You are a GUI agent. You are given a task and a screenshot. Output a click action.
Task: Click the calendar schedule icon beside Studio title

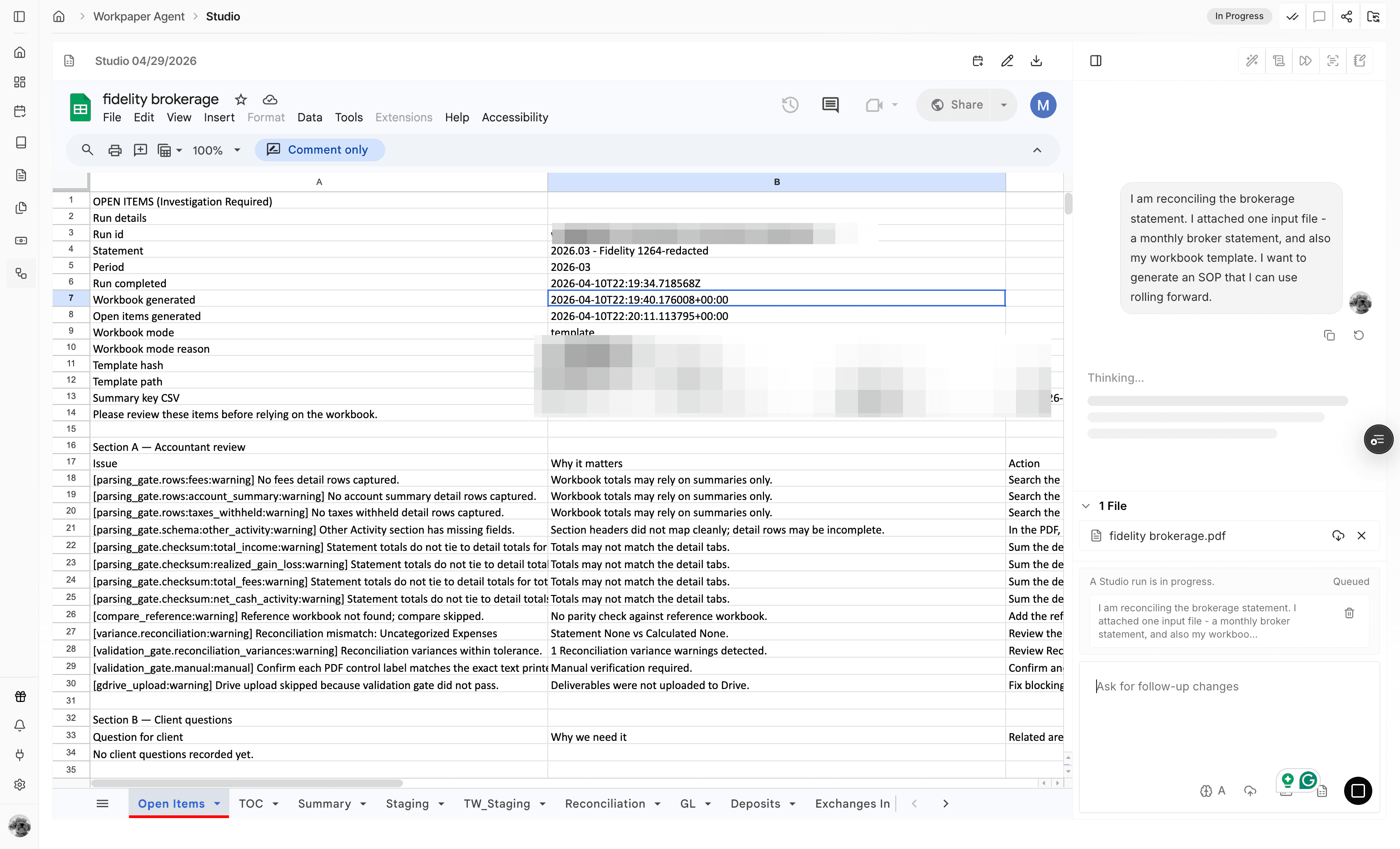(x=978, y=61)
